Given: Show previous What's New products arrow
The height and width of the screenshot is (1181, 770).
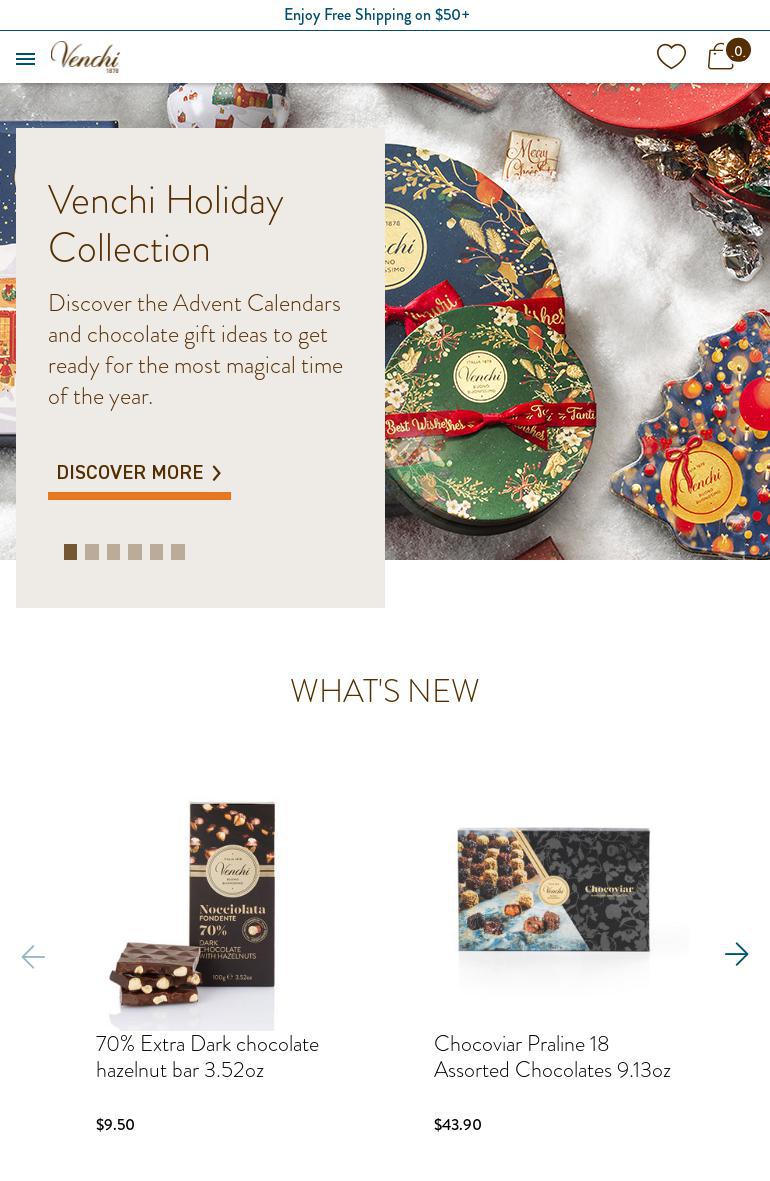Looking at the screenshot, I should (33, 957).
